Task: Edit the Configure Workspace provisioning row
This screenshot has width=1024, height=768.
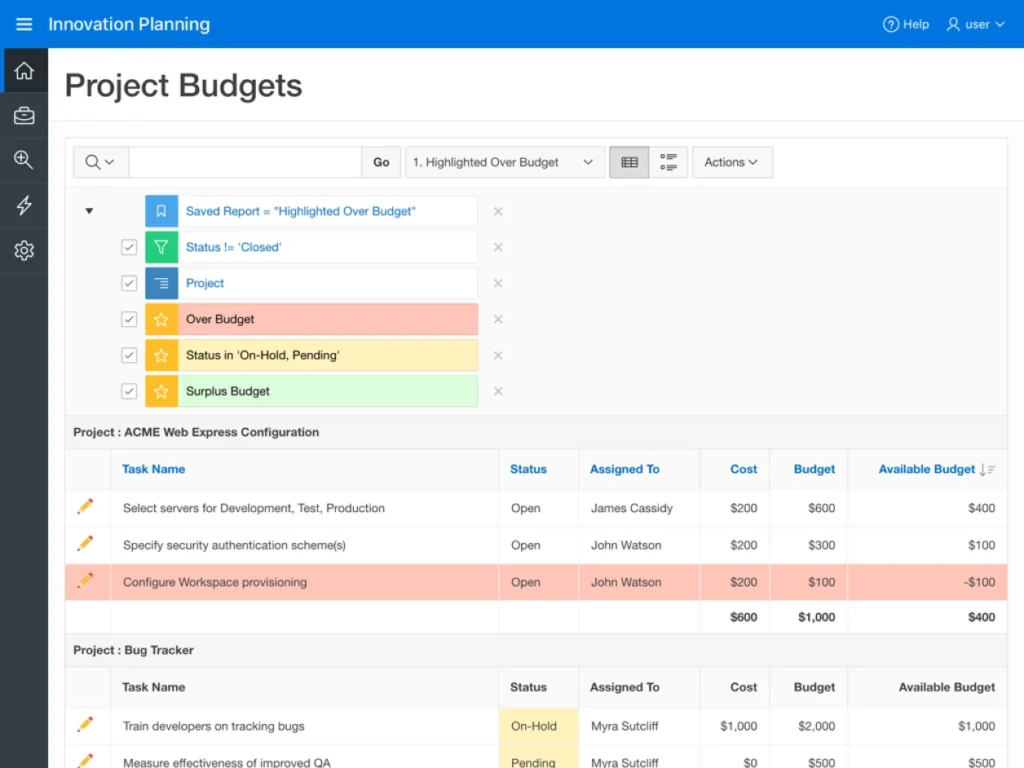Action: point(85,581)
